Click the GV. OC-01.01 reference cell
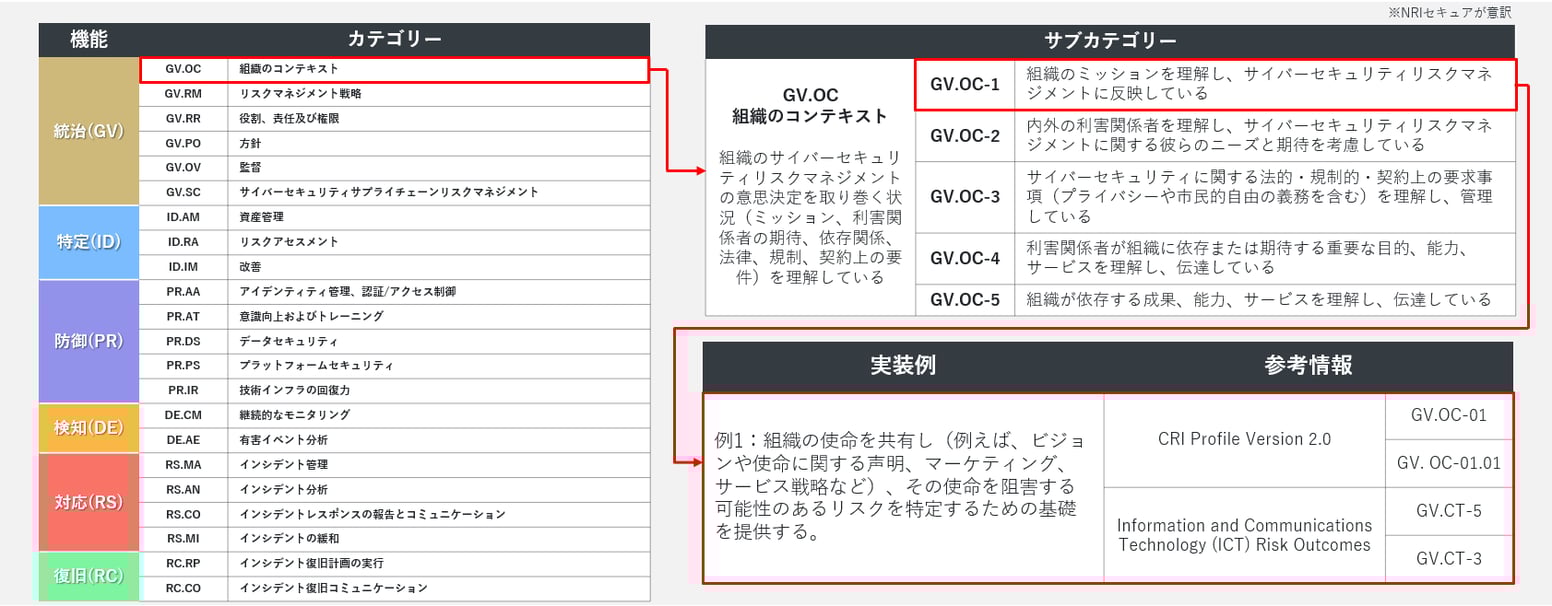 tap(1449, 463)
